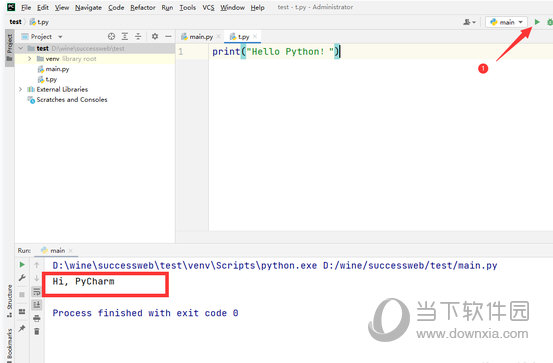
Task: Hide the Project panel with minus icon
Action: point(168,36)
